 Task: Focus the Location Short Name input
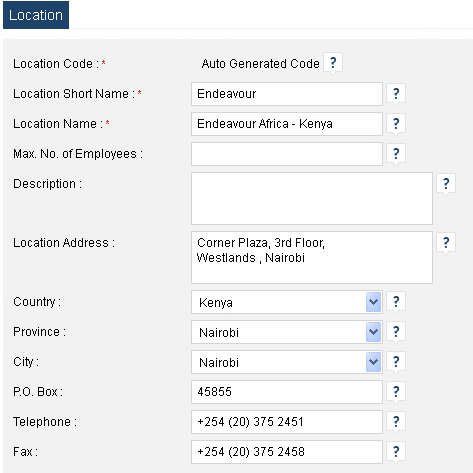pos(287,94)
